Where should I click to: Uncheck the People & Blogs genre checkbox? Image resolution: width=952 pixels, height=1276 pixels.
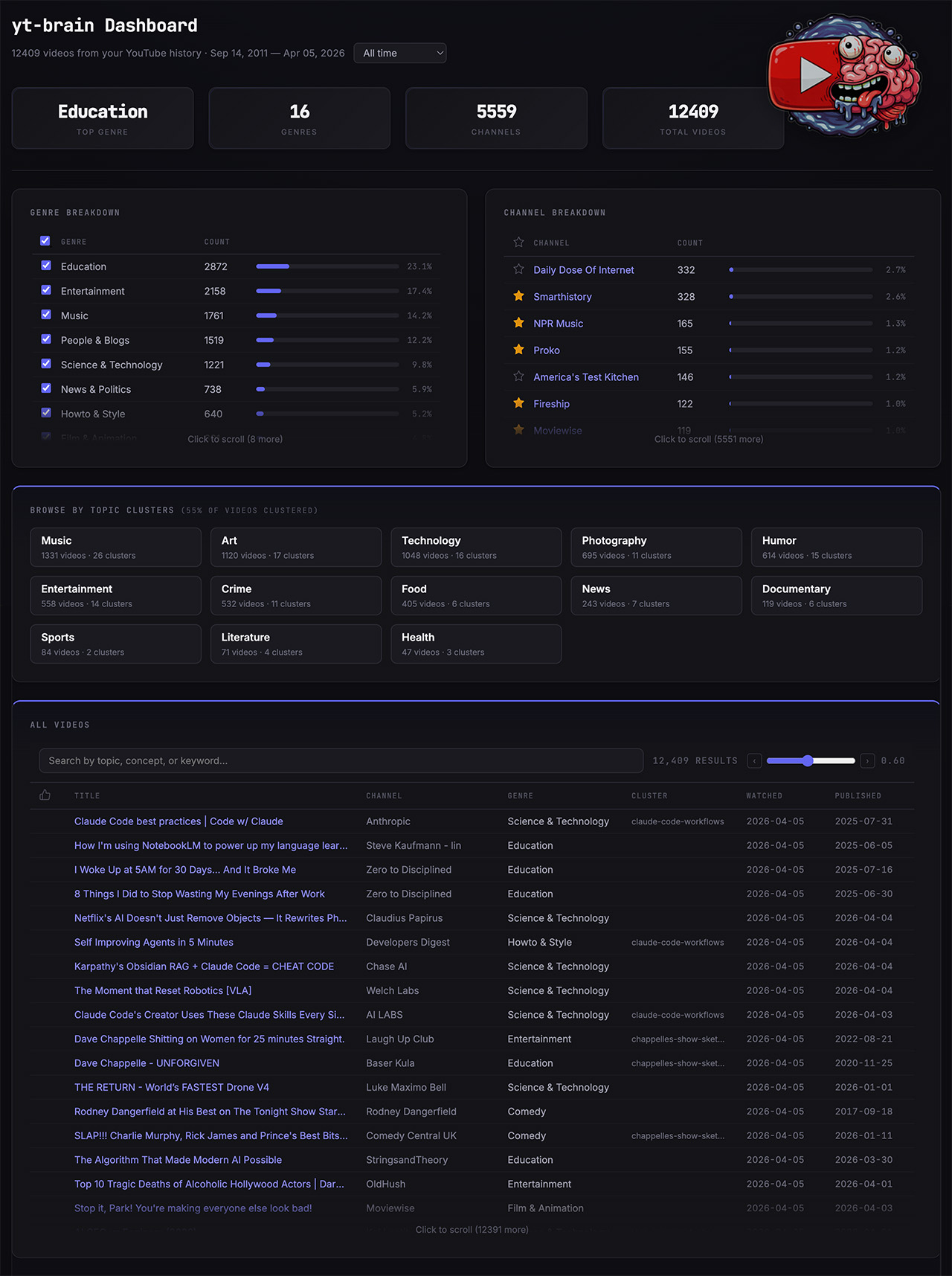pyautogui.click(x=46, y=339)
